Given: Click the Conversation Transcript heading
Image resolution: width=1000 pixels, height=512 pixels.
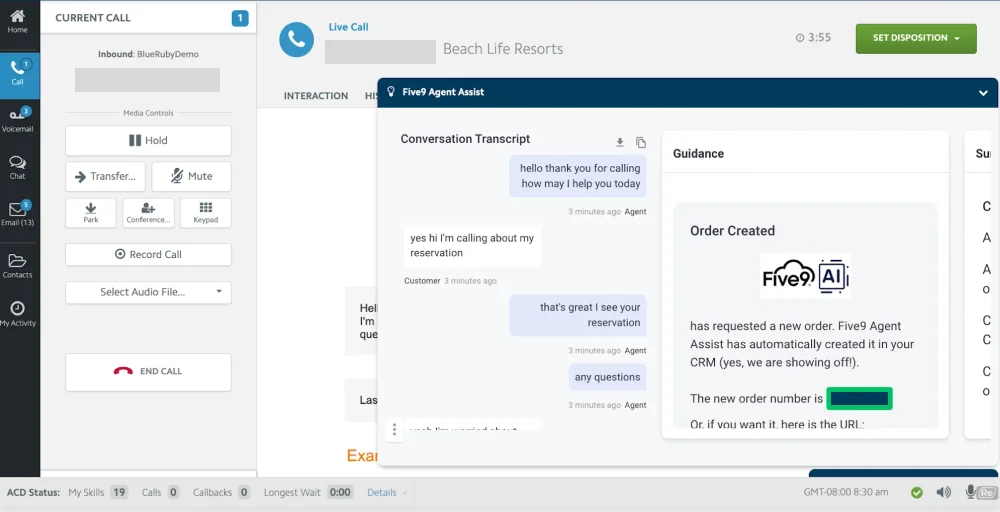Looking at the screenshot, I should (465, 139).
